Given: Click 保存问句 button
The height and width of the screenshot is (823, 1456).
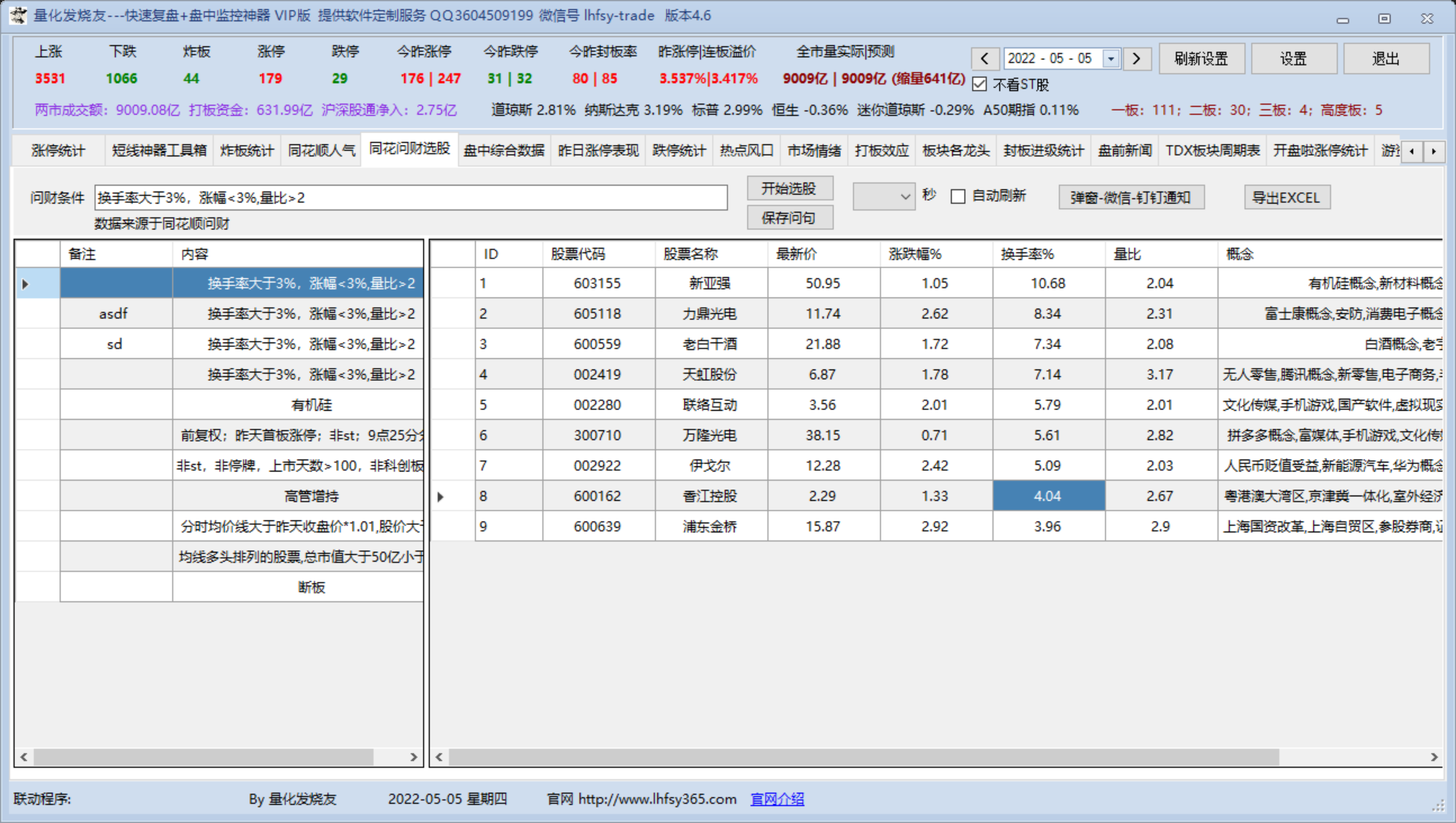Looking at the screenshot, I should tap(789, 217).
